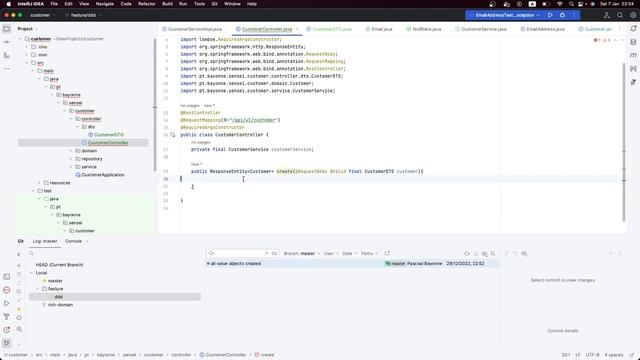Open the Date filter dropdown

click(349, 253)
